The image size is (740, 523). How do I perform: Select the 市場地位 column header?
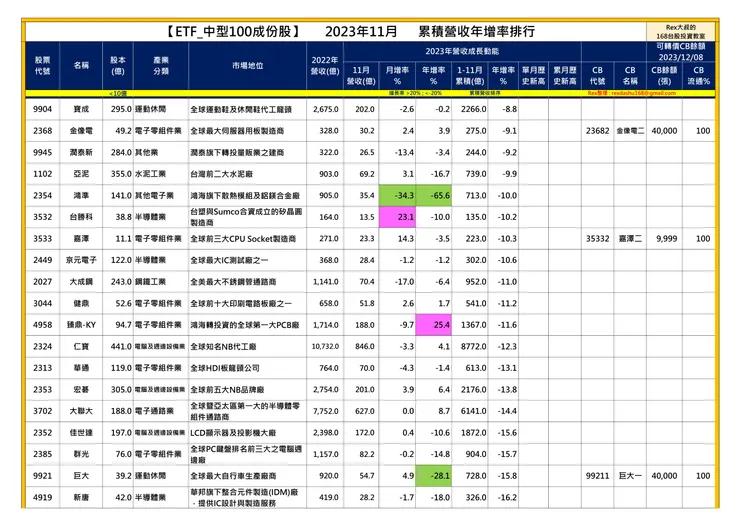247,66
